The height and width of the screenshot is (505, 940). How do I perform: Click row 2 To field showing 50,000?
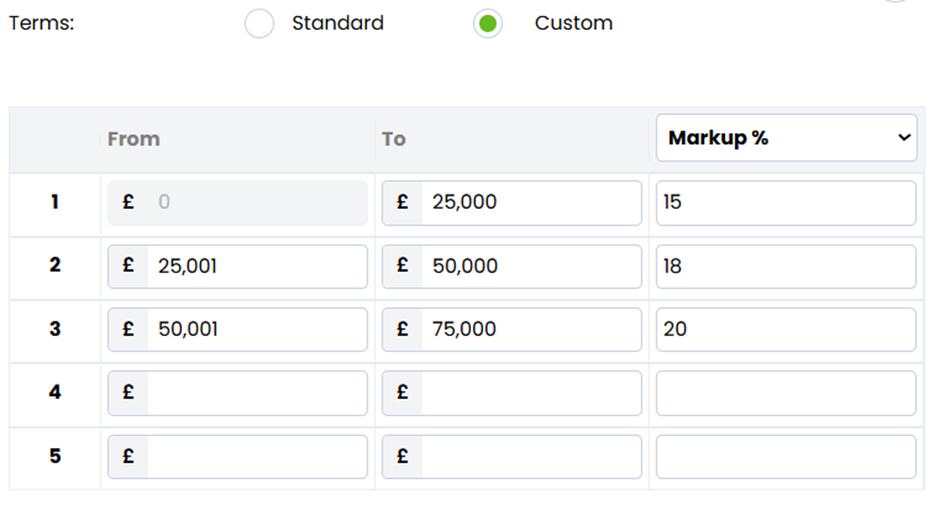pyautogui.click(x=530, y=266)
